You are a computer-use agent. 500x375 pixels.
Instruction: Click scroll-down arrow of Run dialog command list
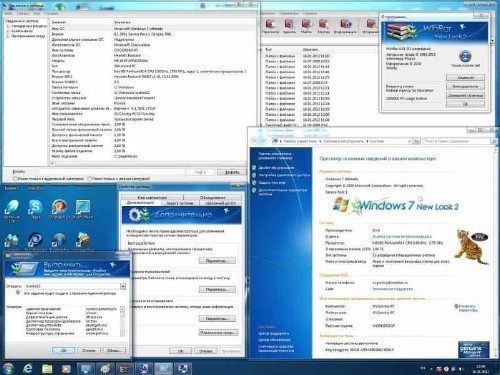point(122,333)
